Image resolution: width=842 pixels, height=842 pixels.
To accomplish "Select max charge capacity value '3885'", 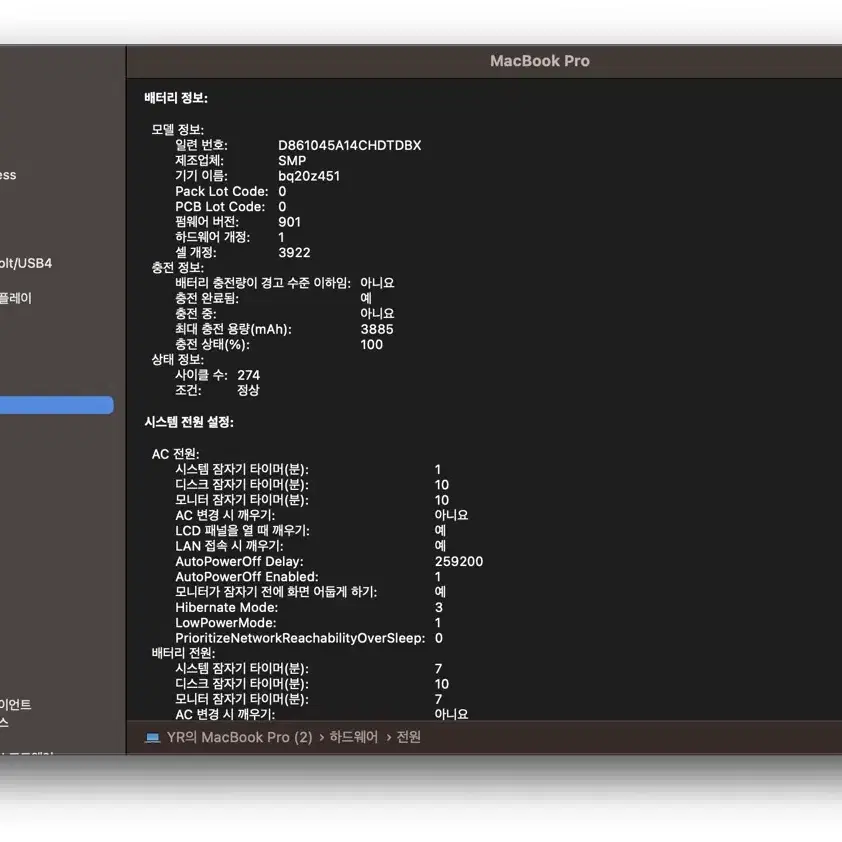I will click(x=377, y=329).
